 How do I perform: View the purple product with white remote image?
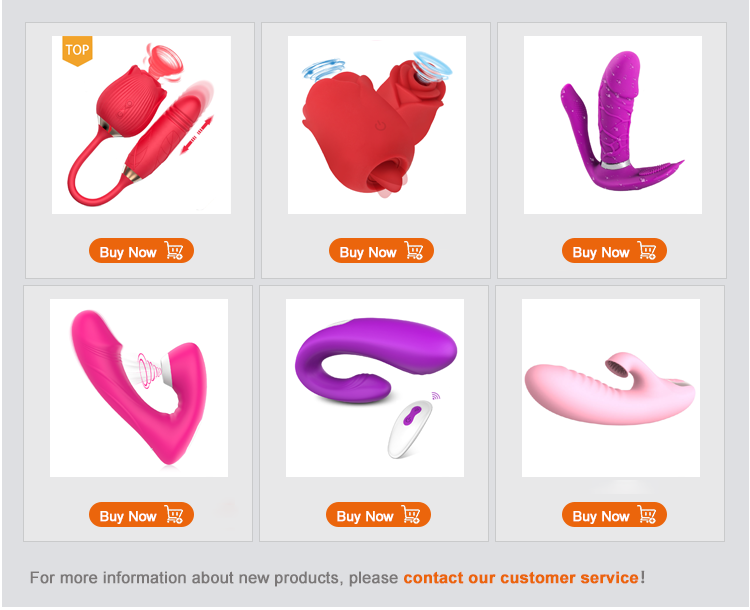point(375,388)
